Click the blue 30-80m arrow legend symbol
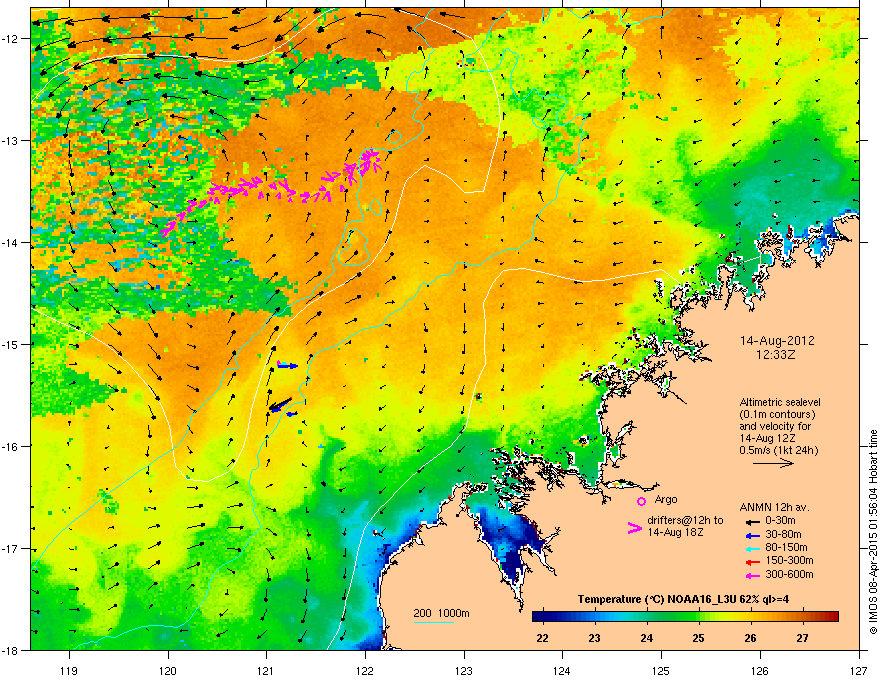Screen dimensions: 880x680 click(752, 535)
